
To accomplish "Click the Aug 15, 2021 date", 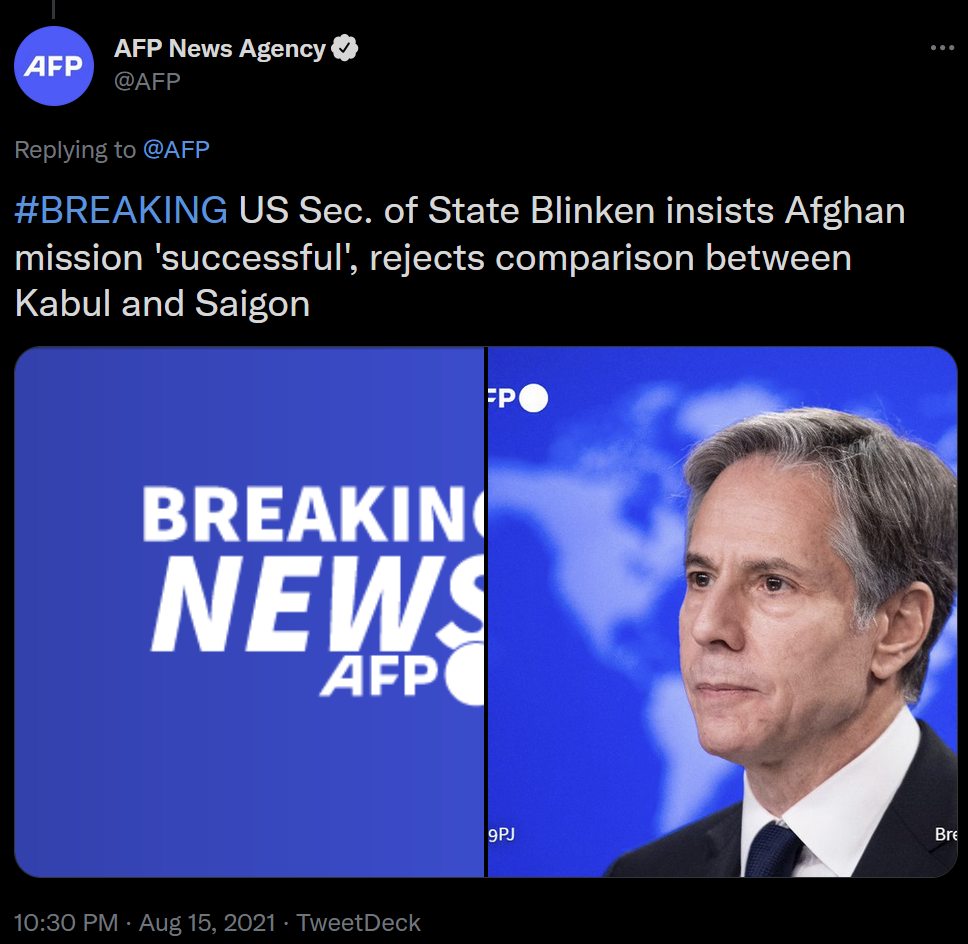I will [x=207, y=922].
